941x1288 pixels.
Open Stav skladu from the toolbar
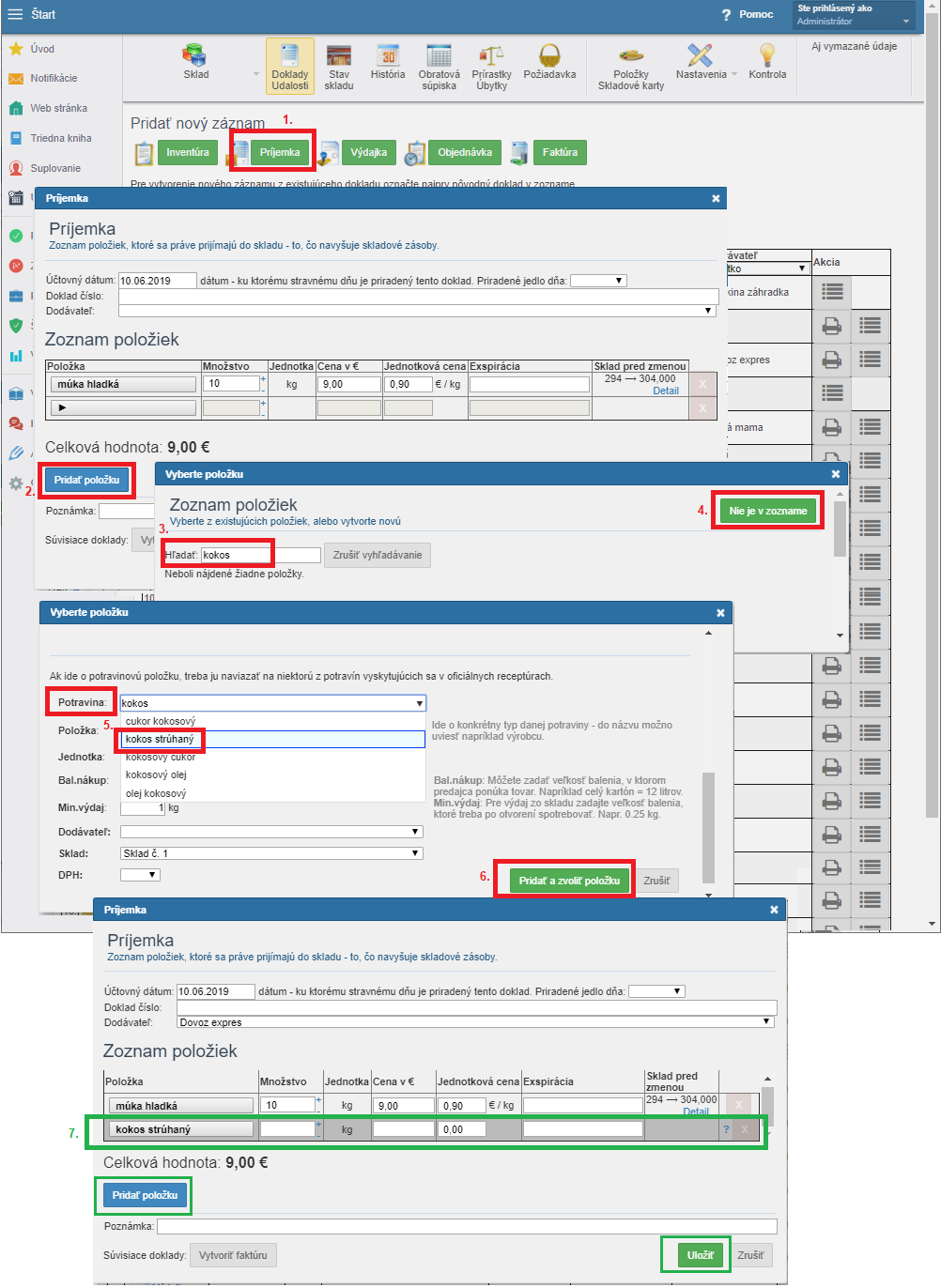(x=339, y=67)
